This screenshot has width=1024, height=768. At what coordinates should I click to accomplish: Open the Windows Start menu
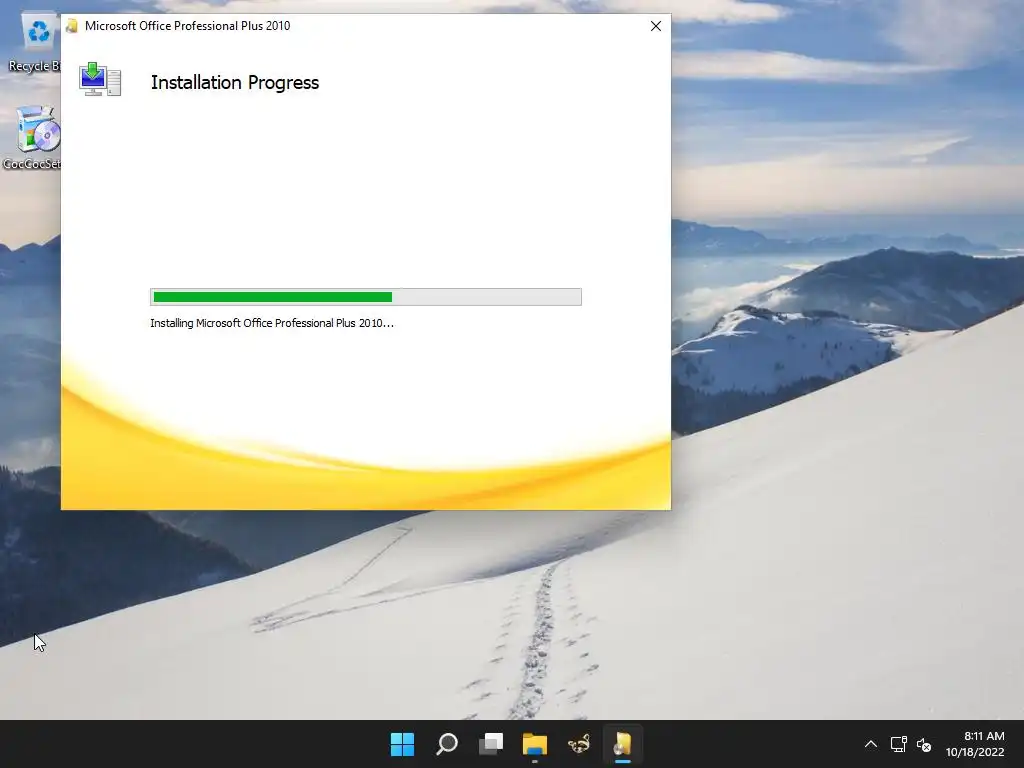pos(402,744)
